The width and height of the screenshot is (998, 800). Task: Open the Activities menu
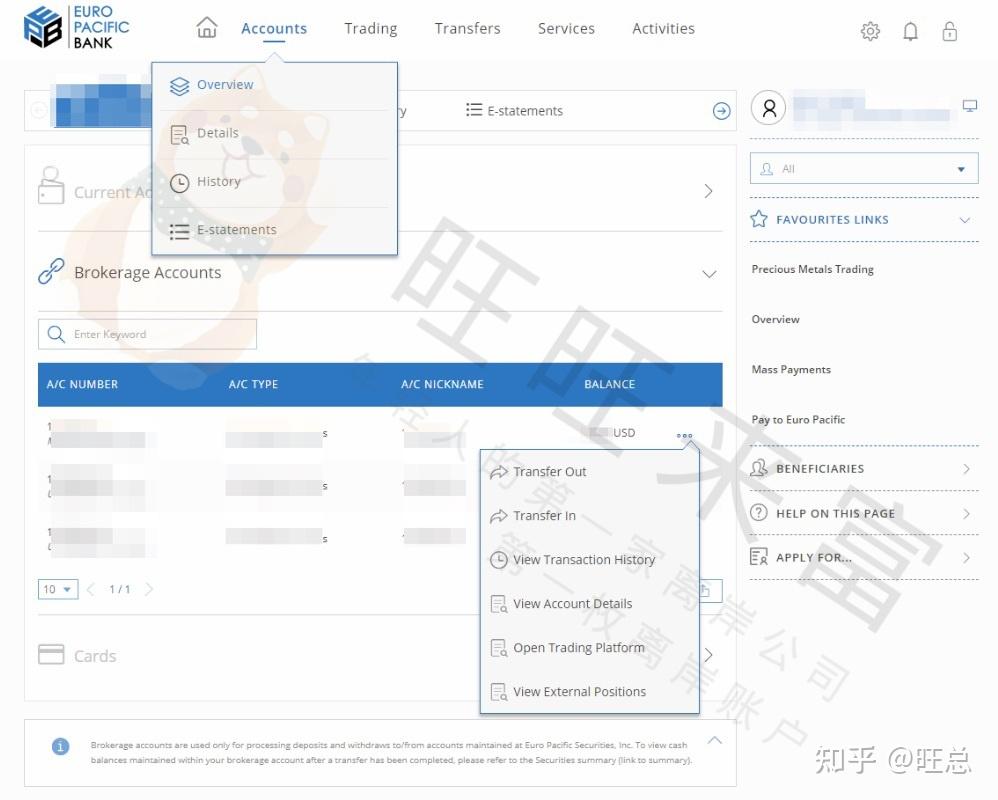pos(663,29)
